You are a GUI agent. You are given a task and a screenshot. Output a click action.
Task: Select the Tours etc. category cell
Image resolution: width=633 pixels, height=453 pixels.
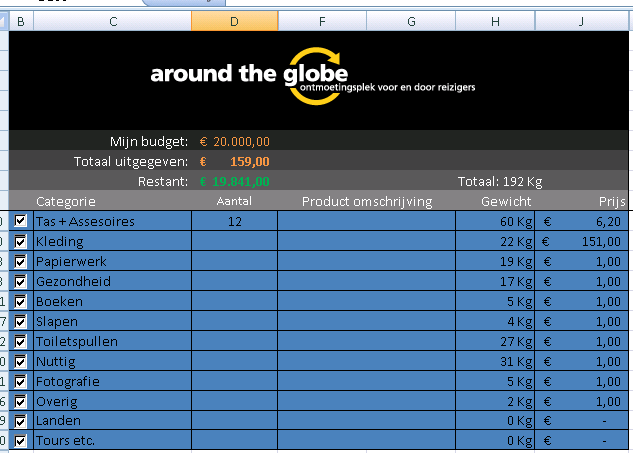coord(113,440)
